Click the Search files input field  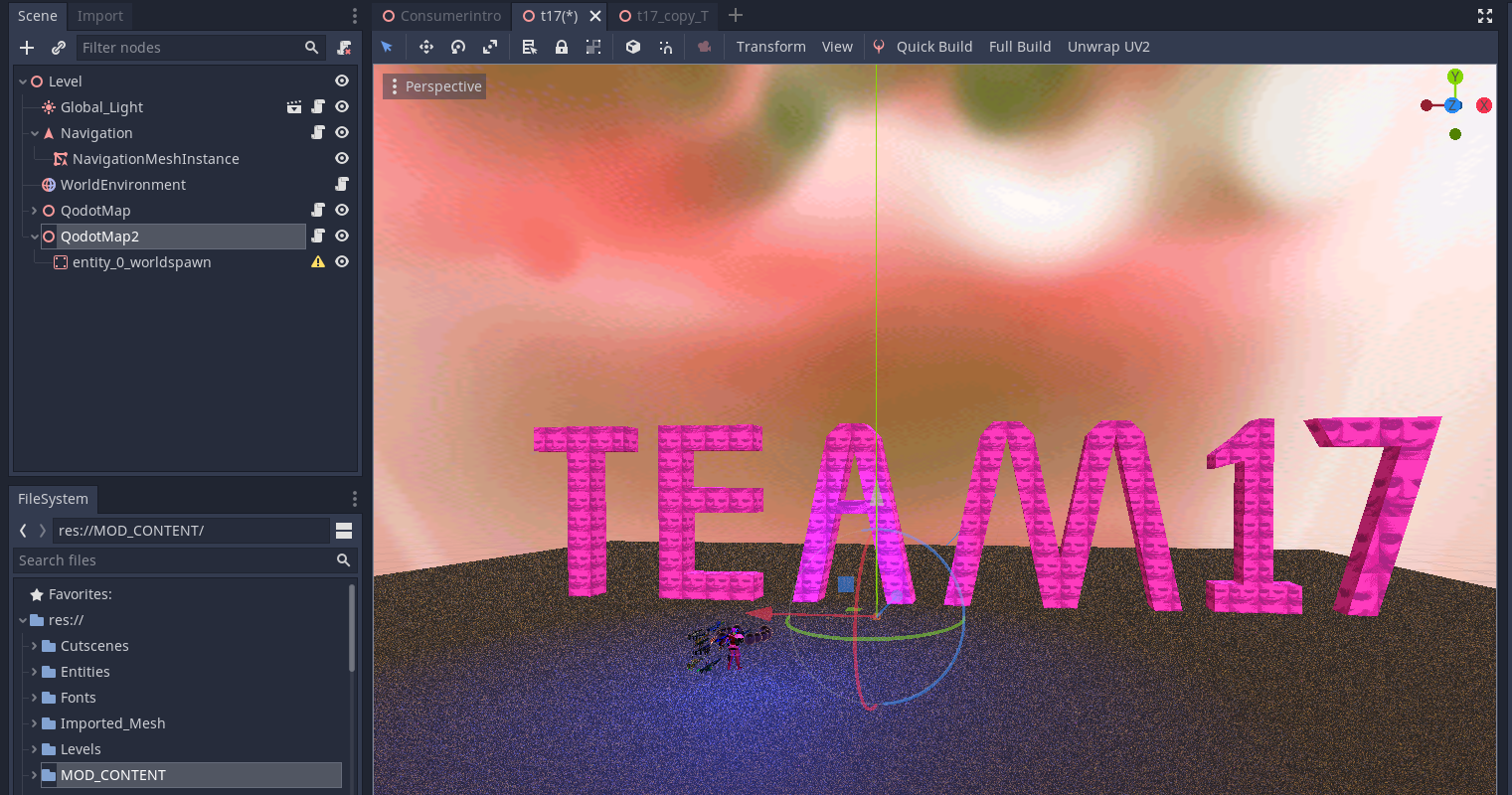pos(185,560)
